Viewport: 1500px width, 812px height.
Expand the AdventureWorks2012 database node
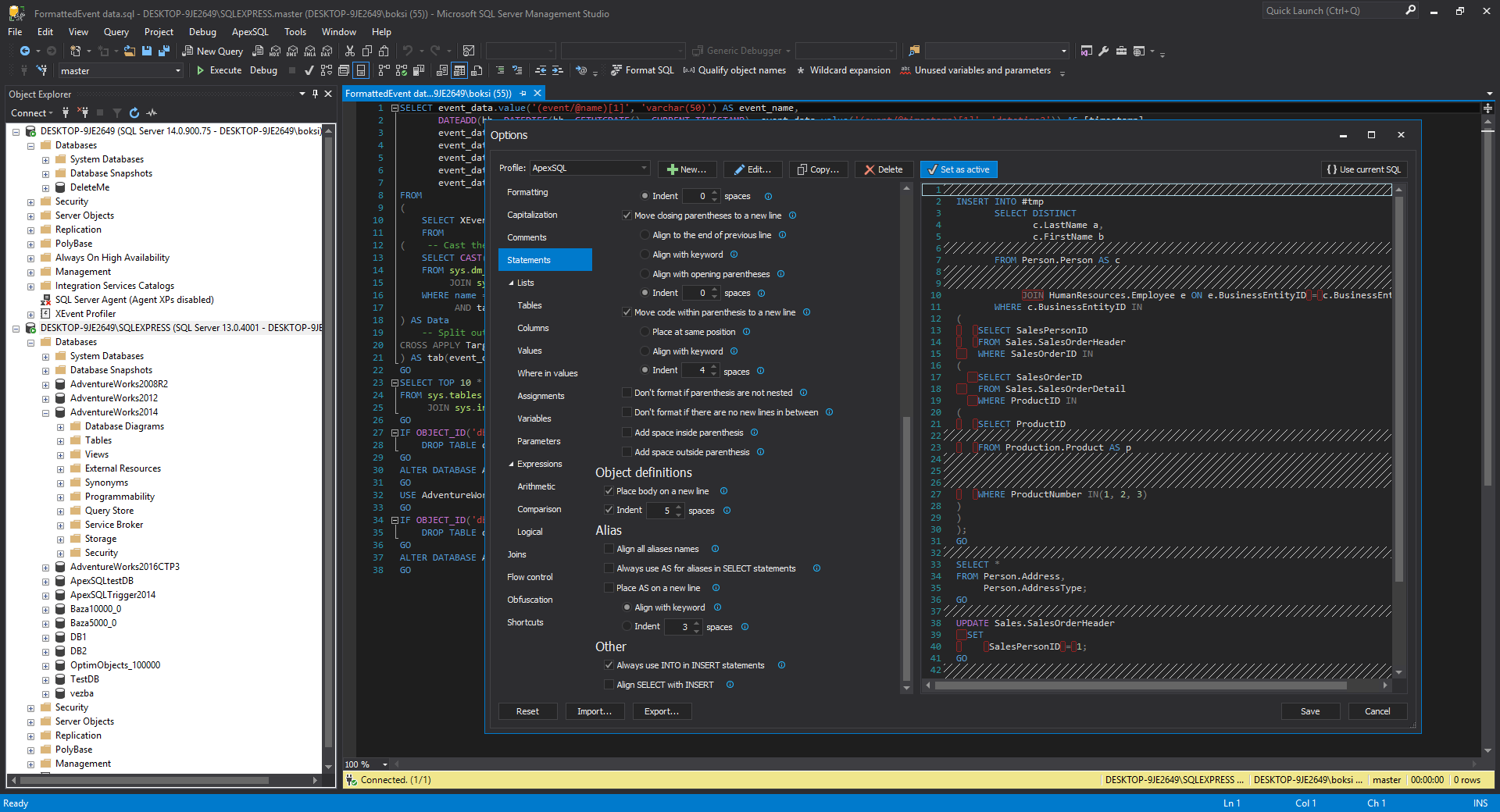tap(46, 398)
